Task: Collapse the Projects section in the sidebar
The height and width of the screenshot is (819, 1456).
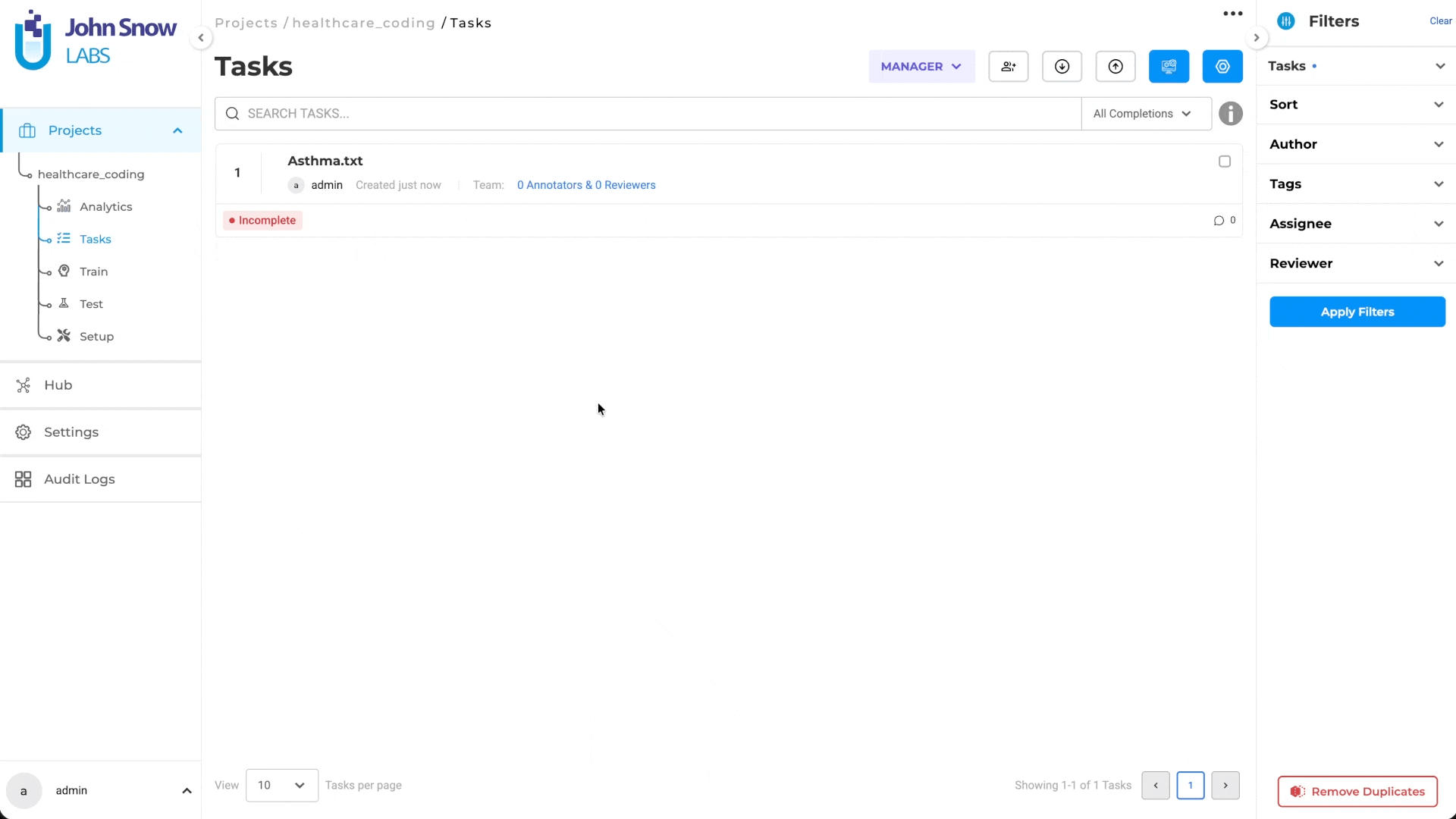Action: [177, 130]
